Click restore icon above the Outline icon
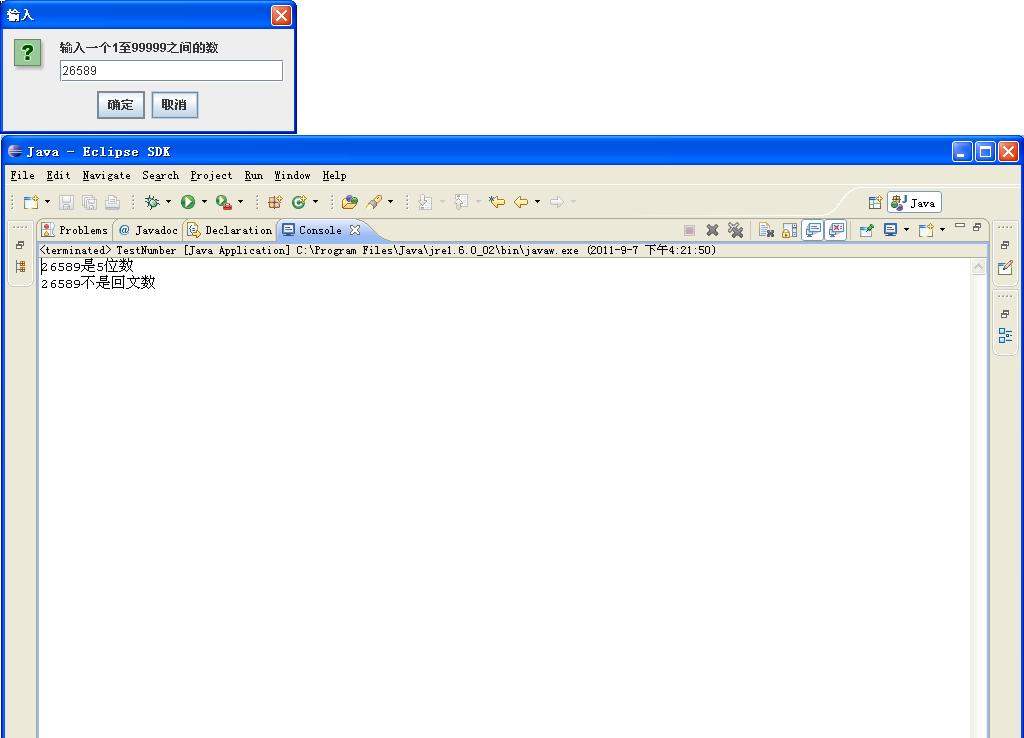This screenshot has width=1024, height=738. tap(1005, 314)
